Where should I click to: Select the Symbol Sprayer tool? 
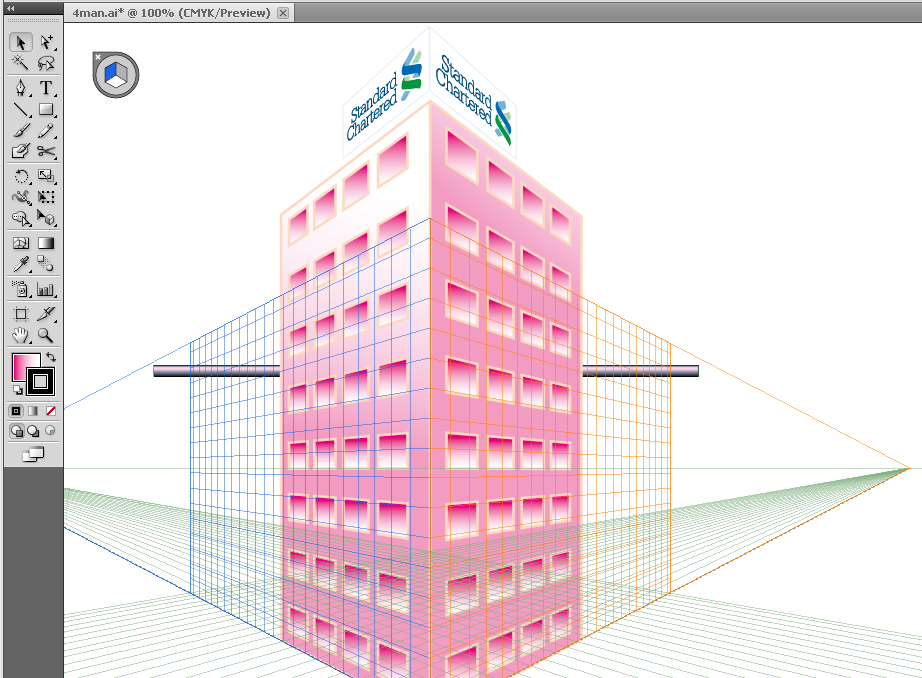[x=21, y=289]
